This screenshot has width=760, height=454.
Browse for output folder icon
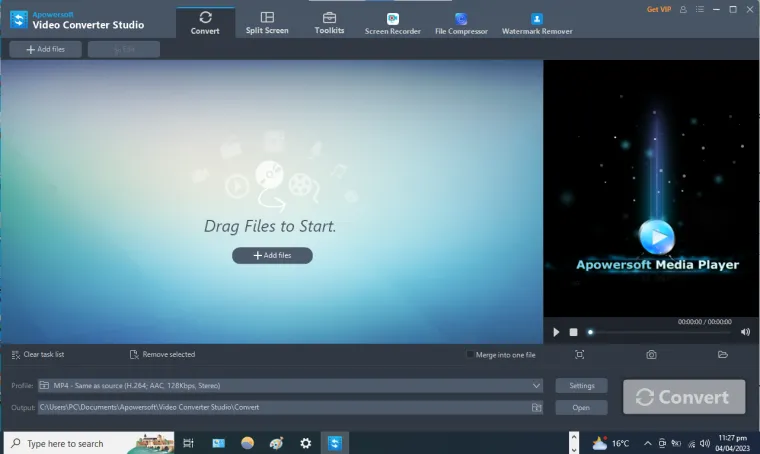coord(536,407)
